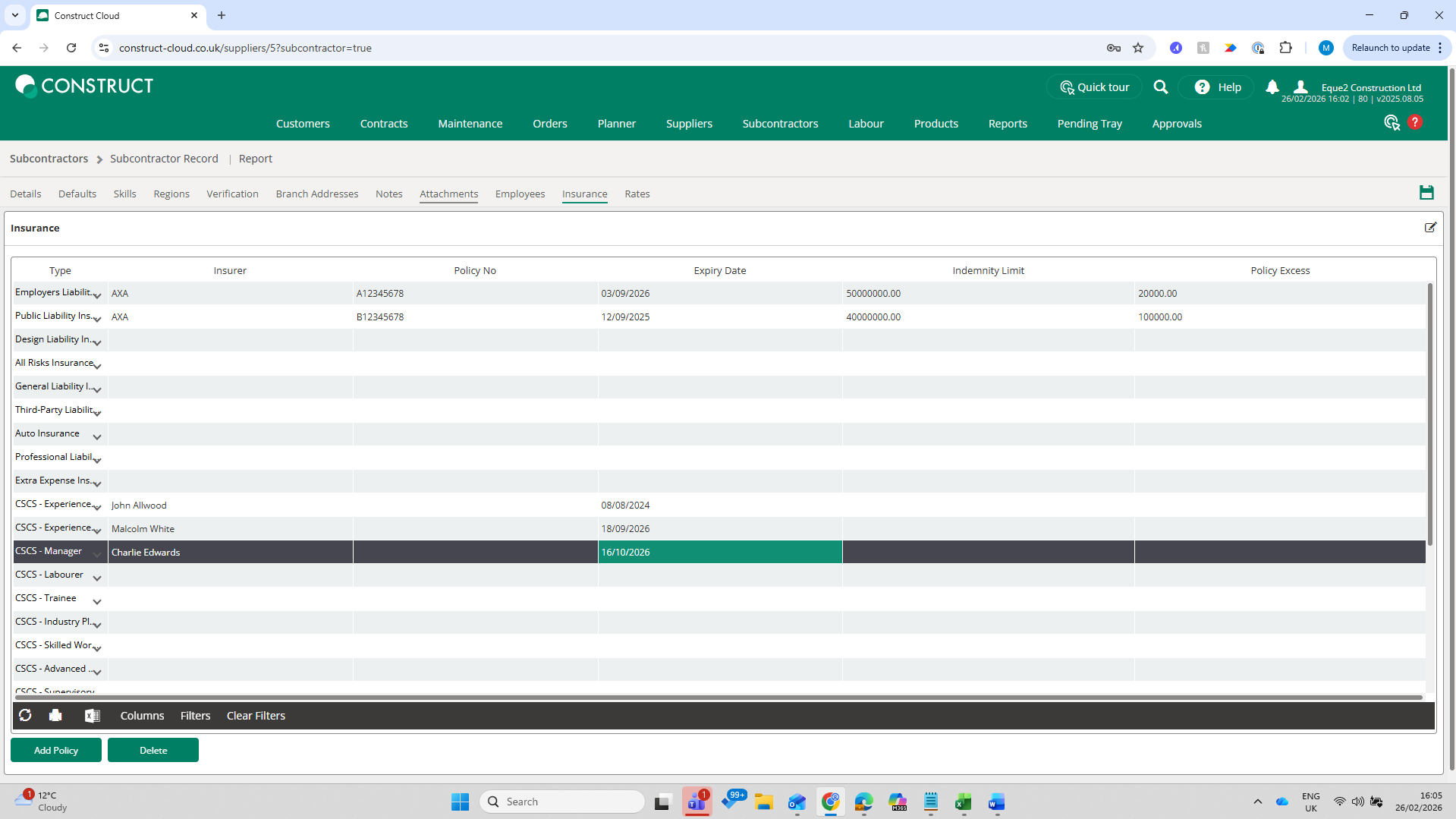The image size is (1456, 819).
Task: Click the Public Liability expiry date cell
Action: tap(720, 317)
